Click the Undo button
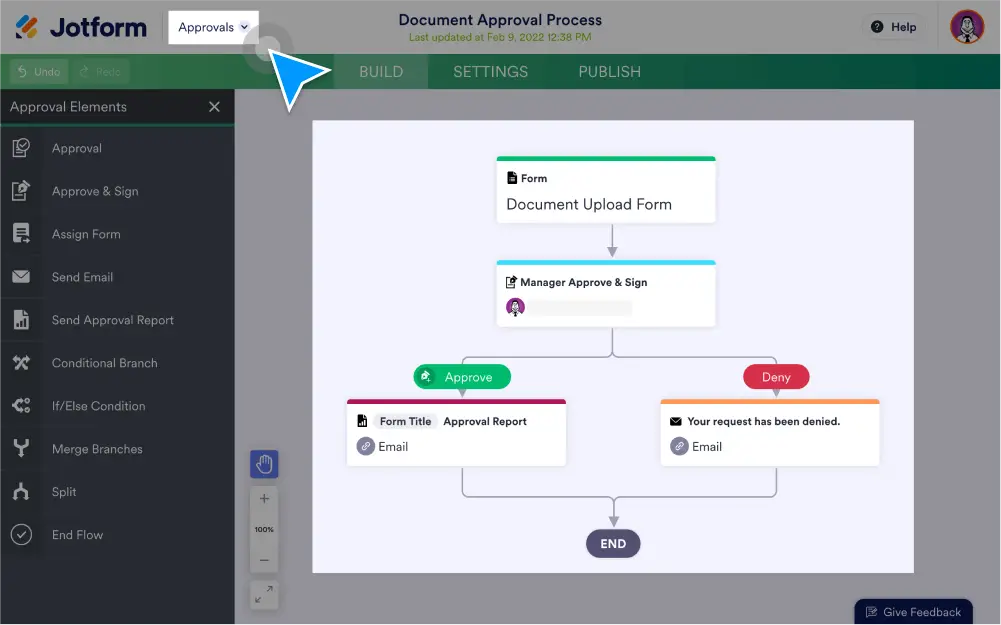Image resolution: width=1001 pixels, height=625 pixels. 36,71
